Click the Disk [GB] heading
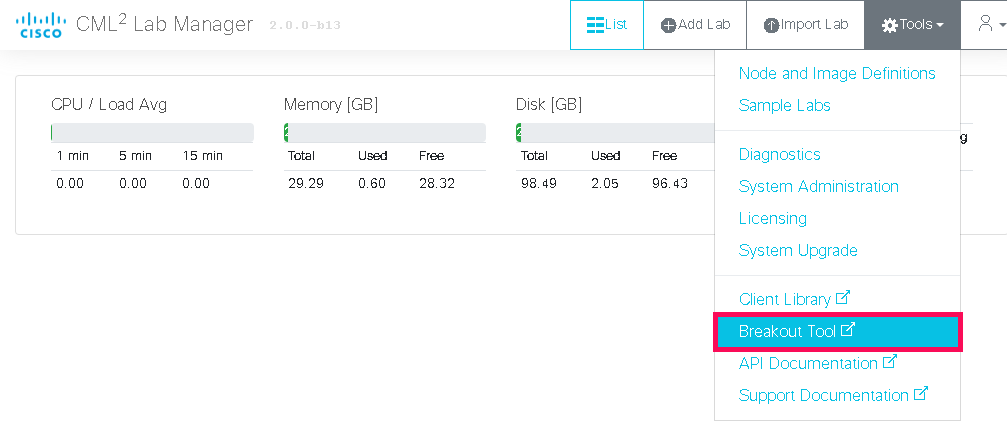This screenshot has height=434, width=1007. pos(548,105)
